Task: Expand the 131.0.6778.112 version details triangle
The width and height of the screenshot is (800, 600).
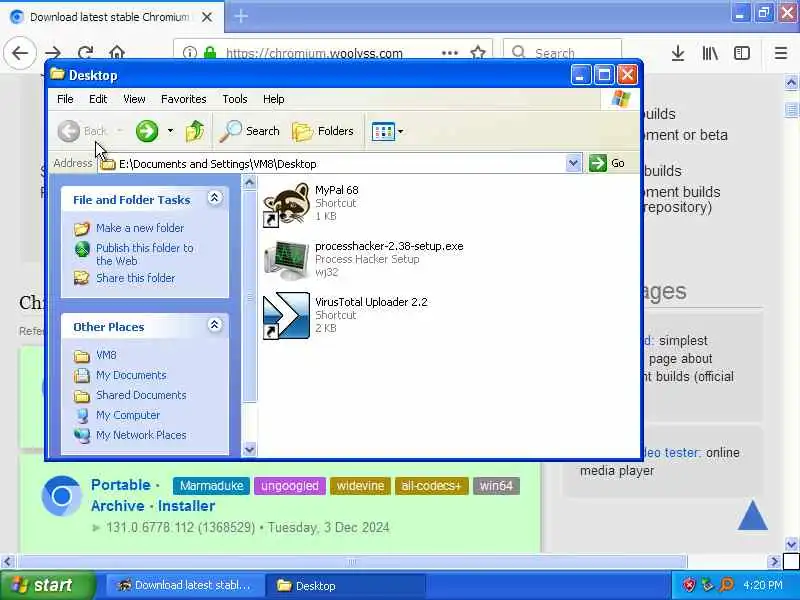Action: pyautogui.click(x=96, y=528)
